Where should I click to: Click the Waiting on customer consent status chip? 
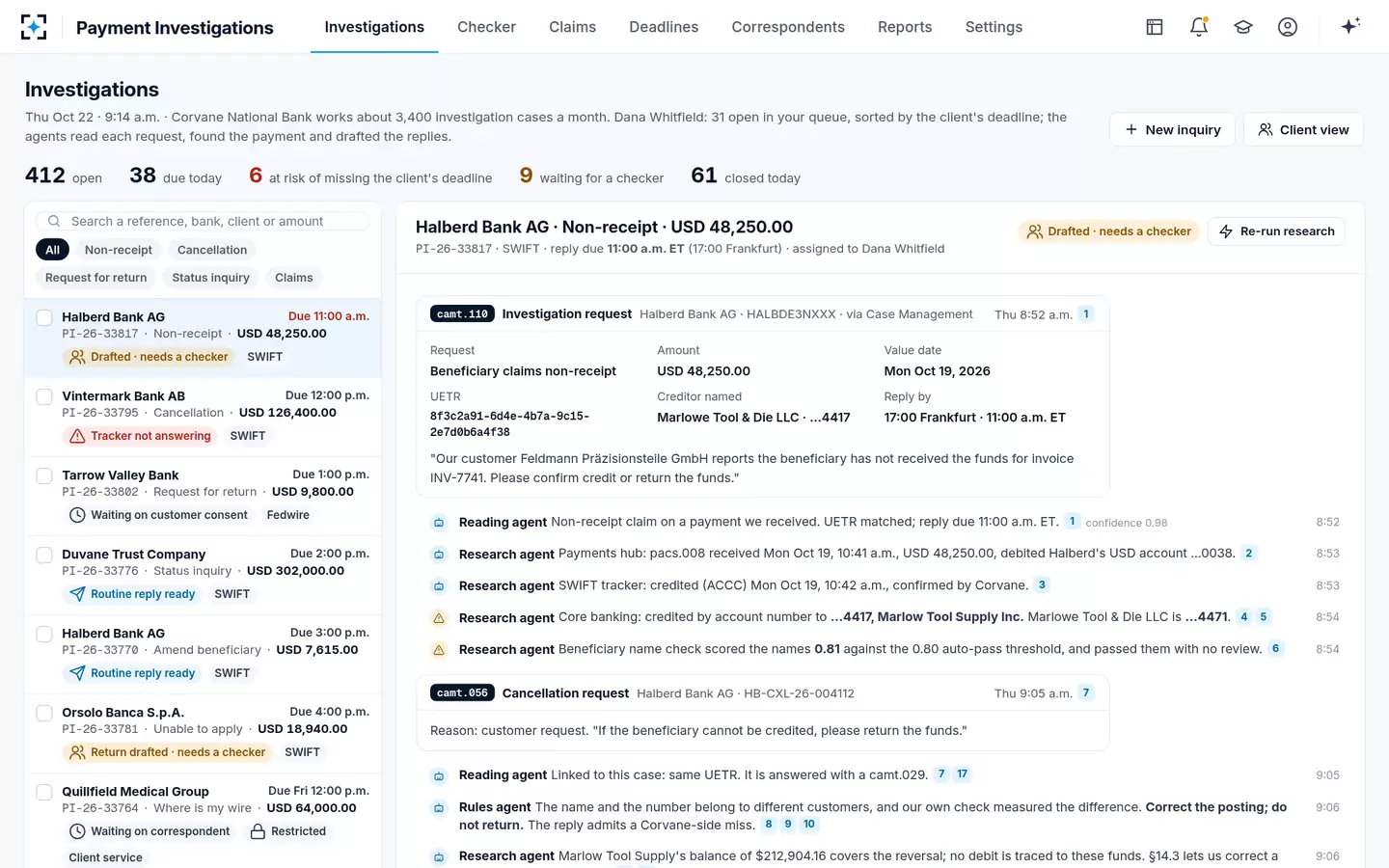click(158, 515)
